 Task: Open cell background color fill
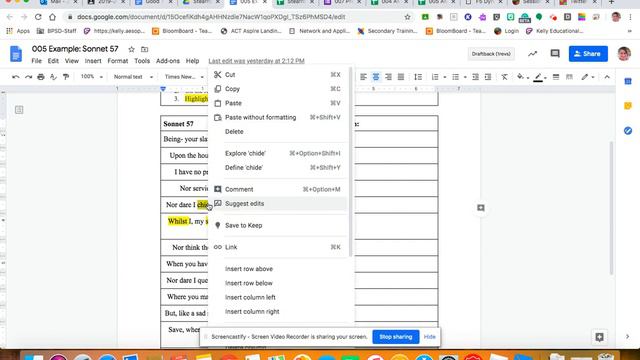[x=520, y=77]
